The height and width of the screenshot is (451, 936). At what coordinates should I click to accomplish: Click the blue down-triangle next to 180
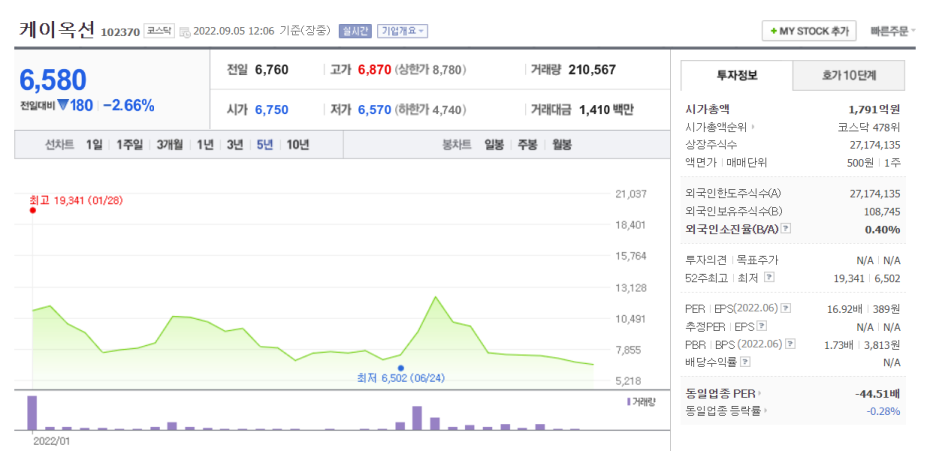[63, 106]
